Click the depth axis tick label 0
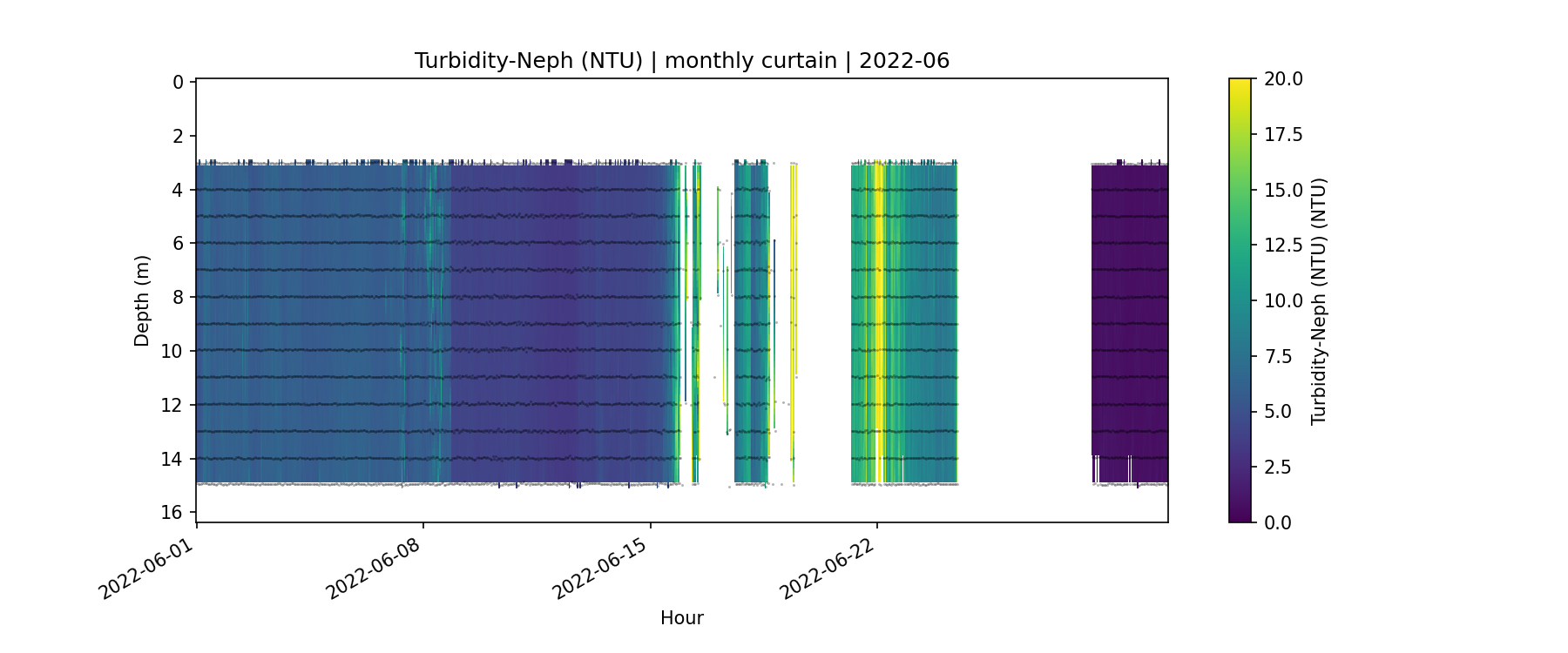 [x=179, y=82]
